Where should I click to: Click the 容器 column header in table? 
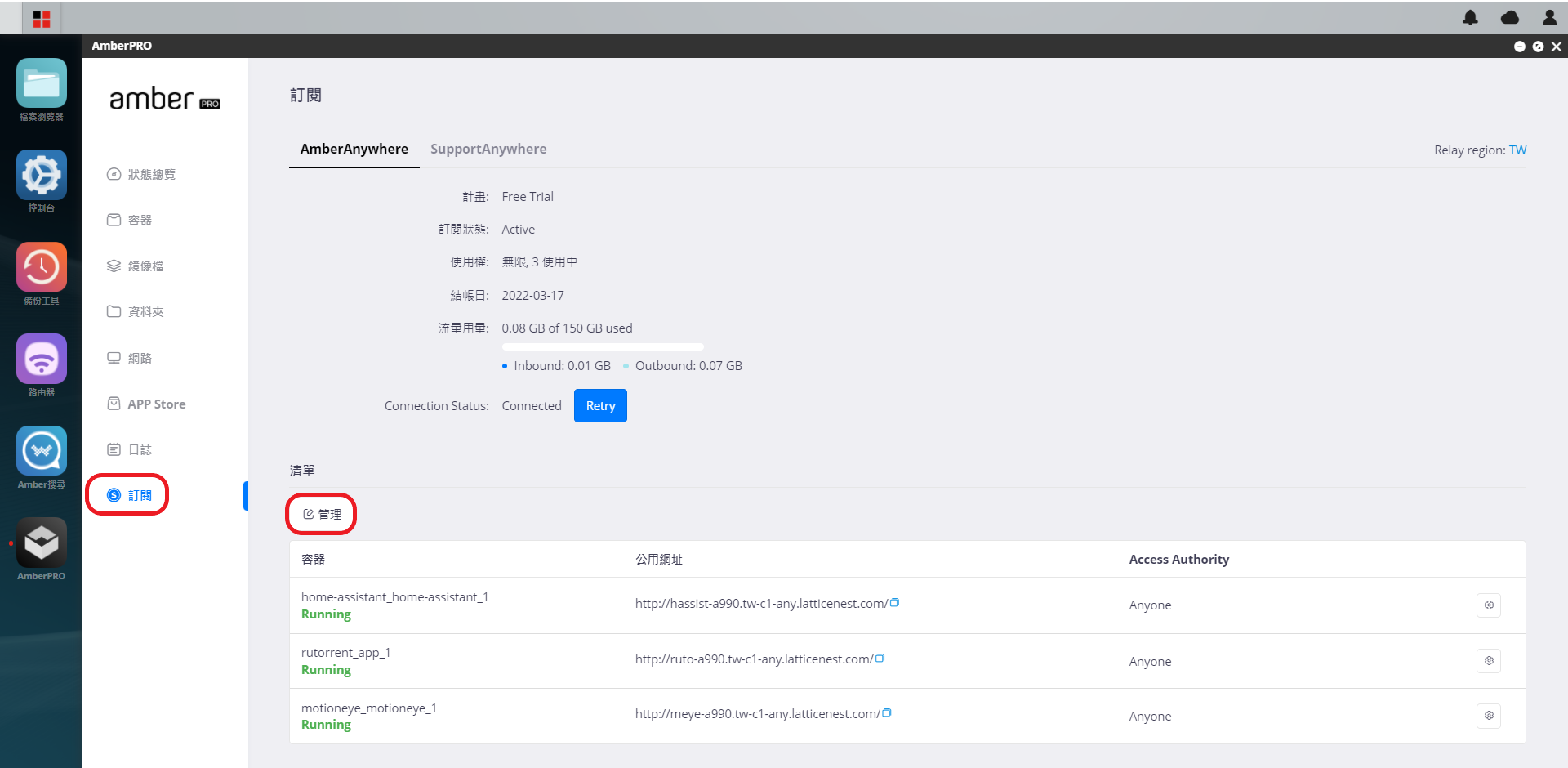[x=314, y=560]
